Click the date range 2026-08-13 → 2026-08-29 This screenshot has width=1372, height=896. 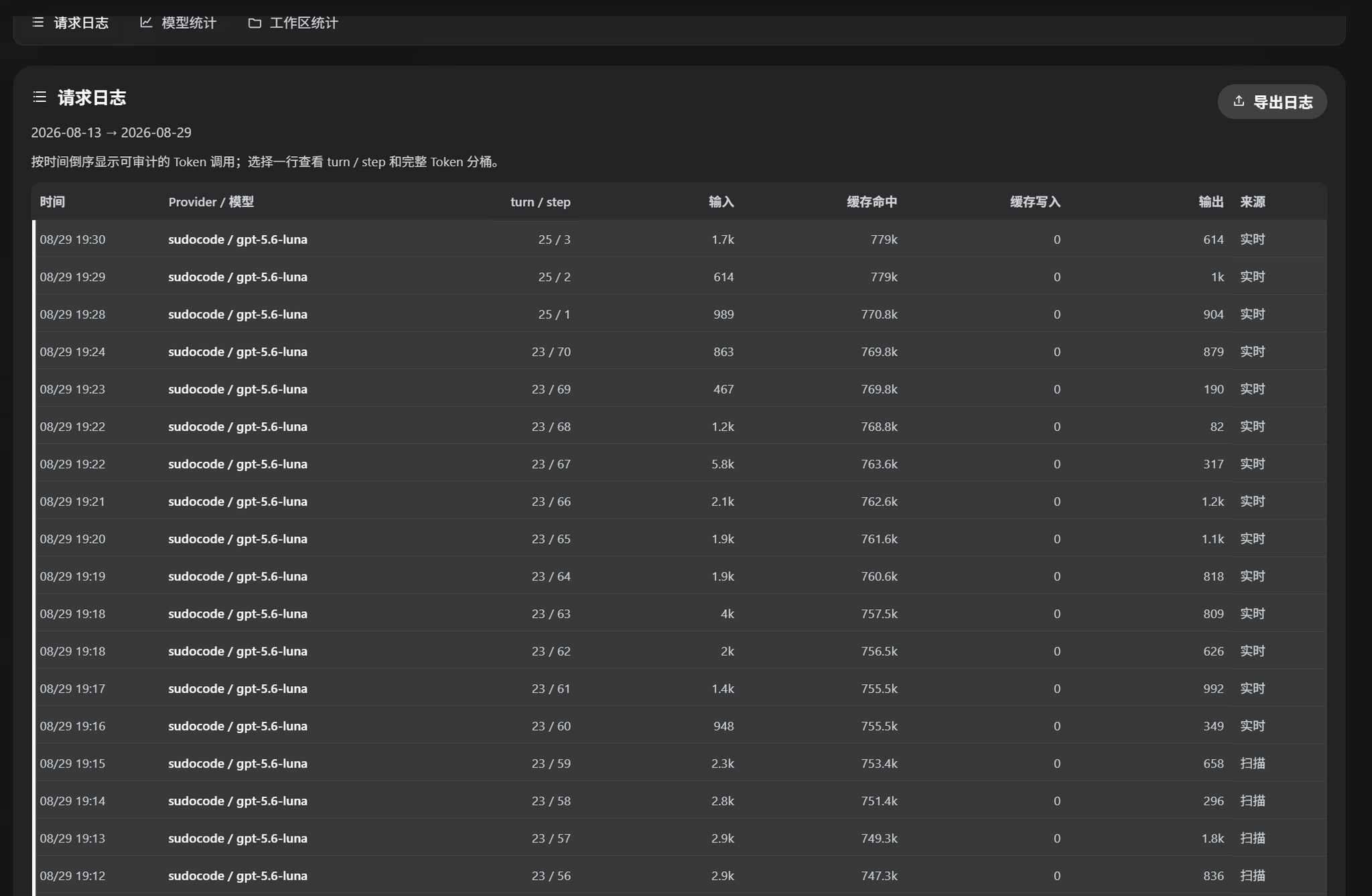(111, 133)
